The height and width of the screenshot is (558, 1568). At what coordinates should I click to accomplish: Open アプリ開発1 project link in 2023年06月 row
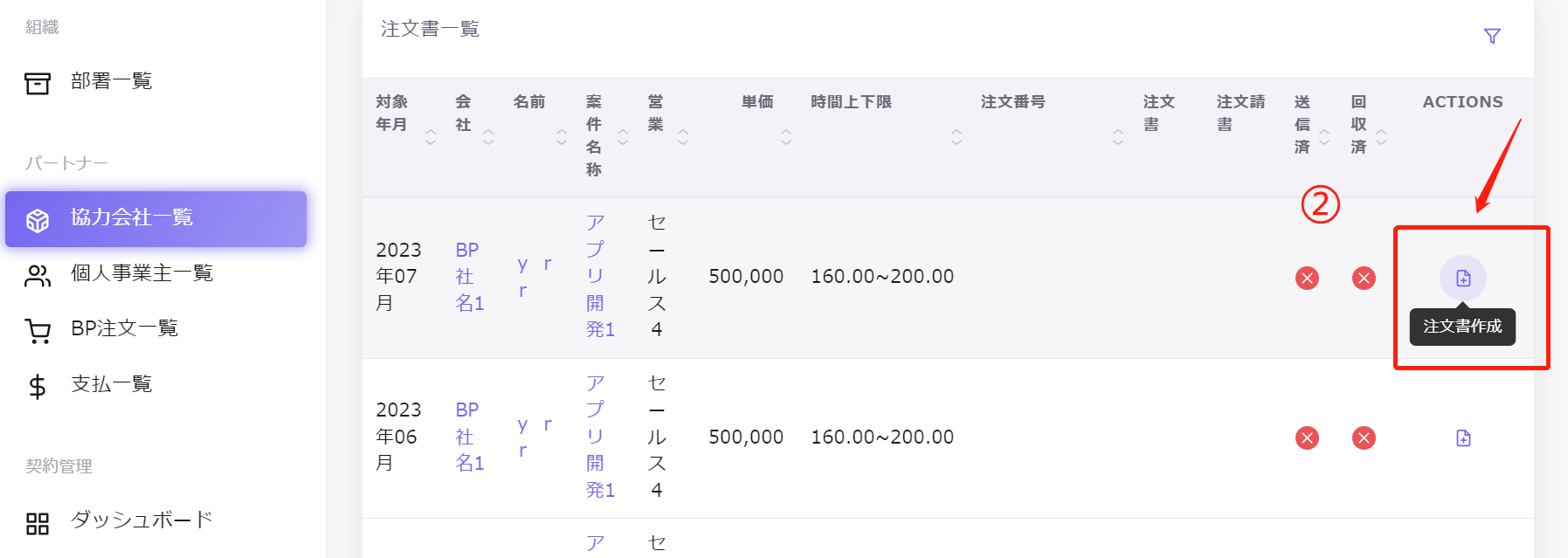[599, 437]
